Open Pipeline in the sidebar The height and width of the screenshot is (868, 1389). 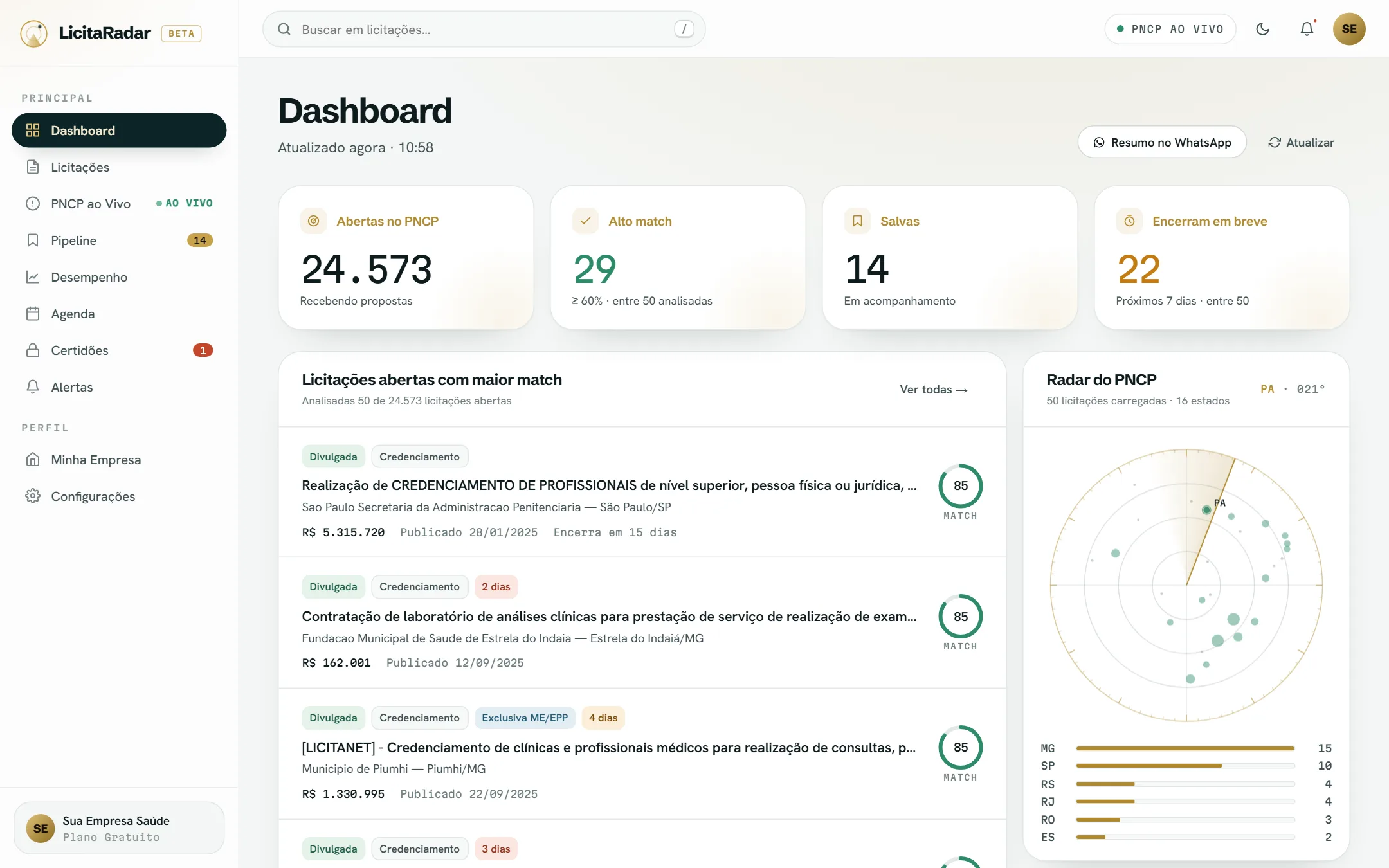[x=119, y=240]
